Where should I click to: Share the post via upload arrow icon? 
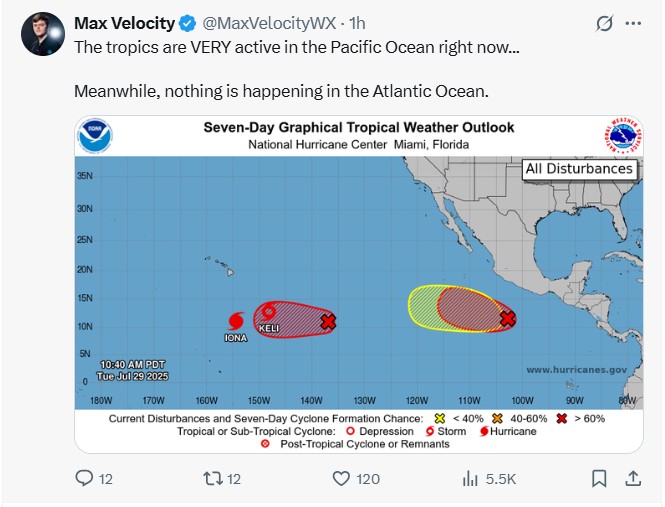(633, 478)
